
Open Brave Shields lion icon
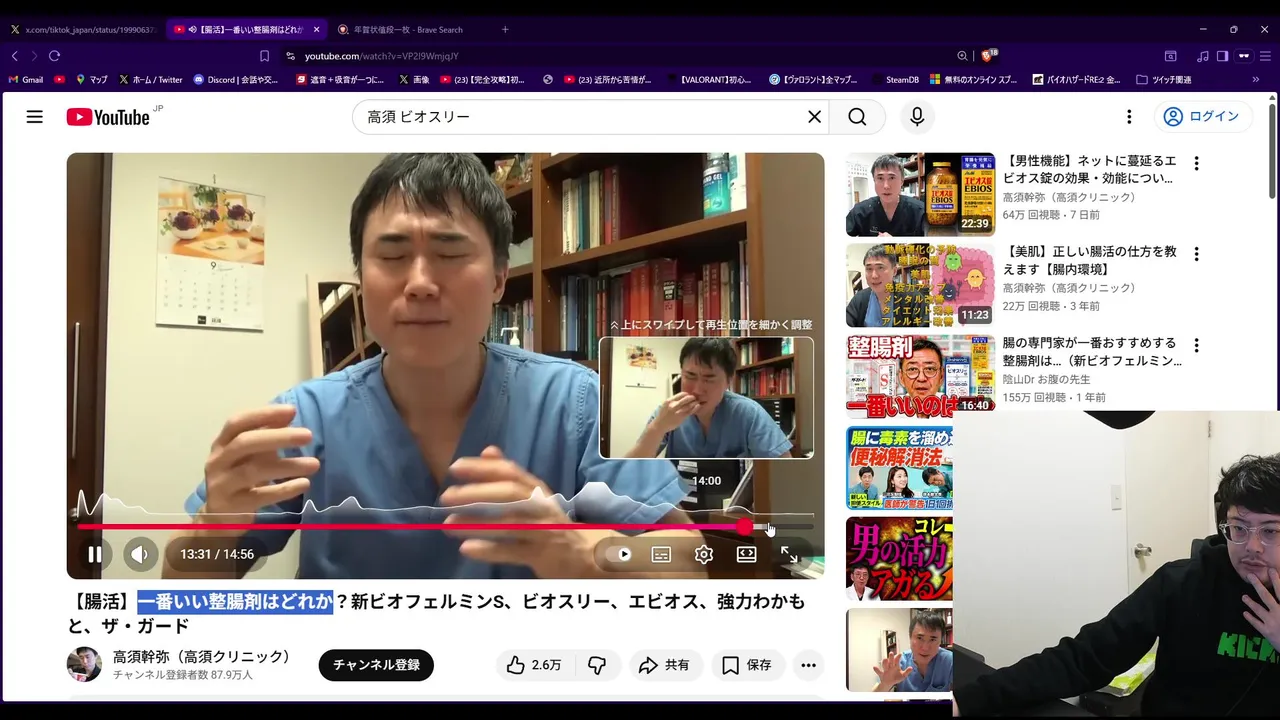988,56
